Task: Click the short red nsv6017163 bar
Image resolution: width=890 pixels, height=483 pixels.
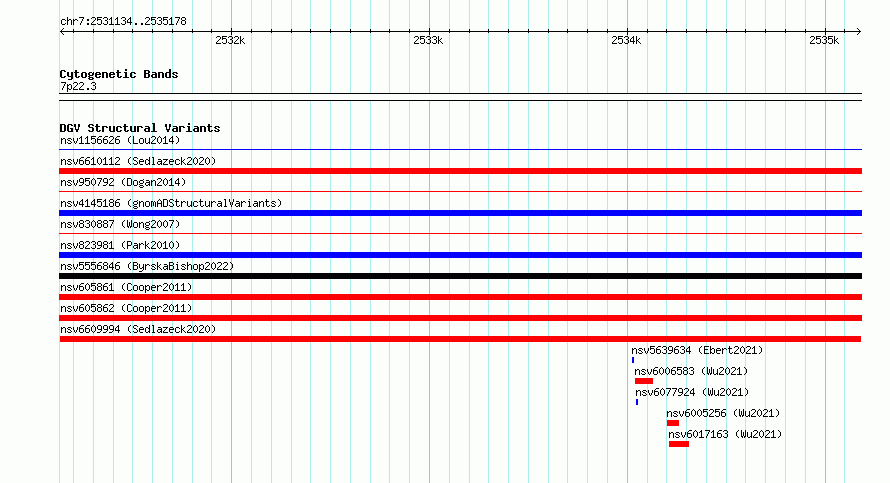Action: 679,444
